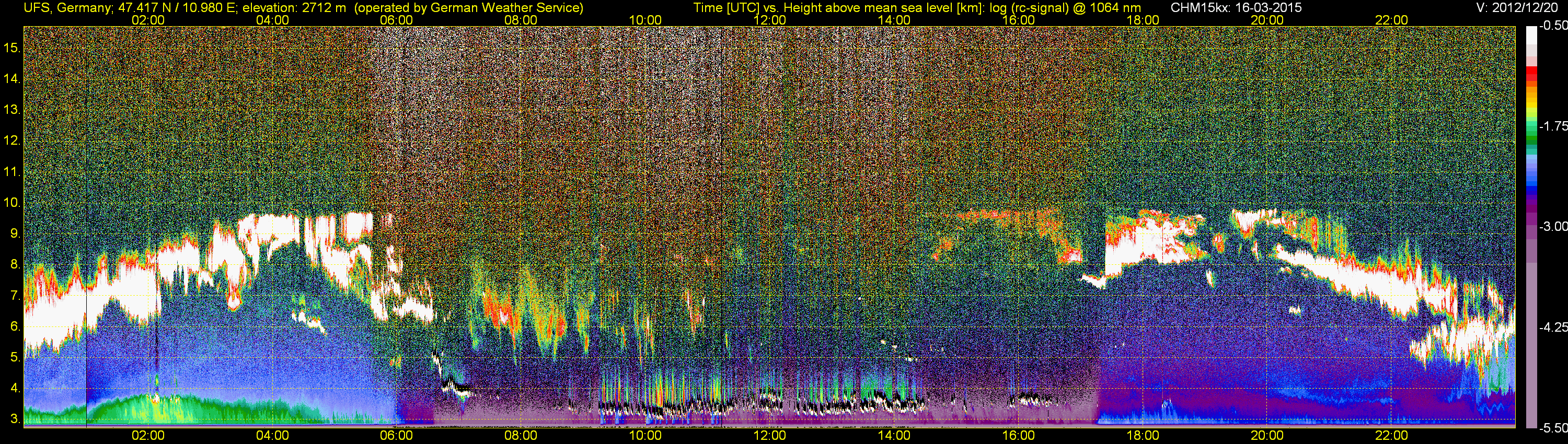Click the height axis label '13.'

coord(12,110)
